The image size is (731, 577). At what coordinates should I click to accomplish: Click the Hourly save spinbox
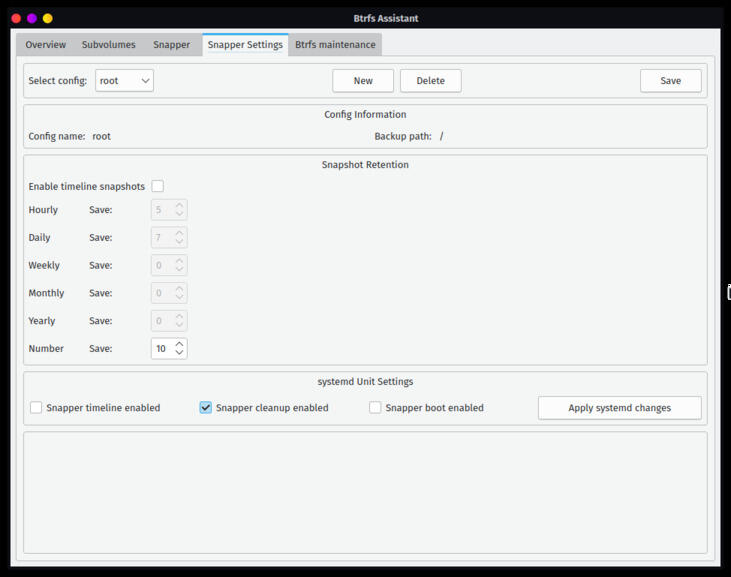[x=169, y=210]
